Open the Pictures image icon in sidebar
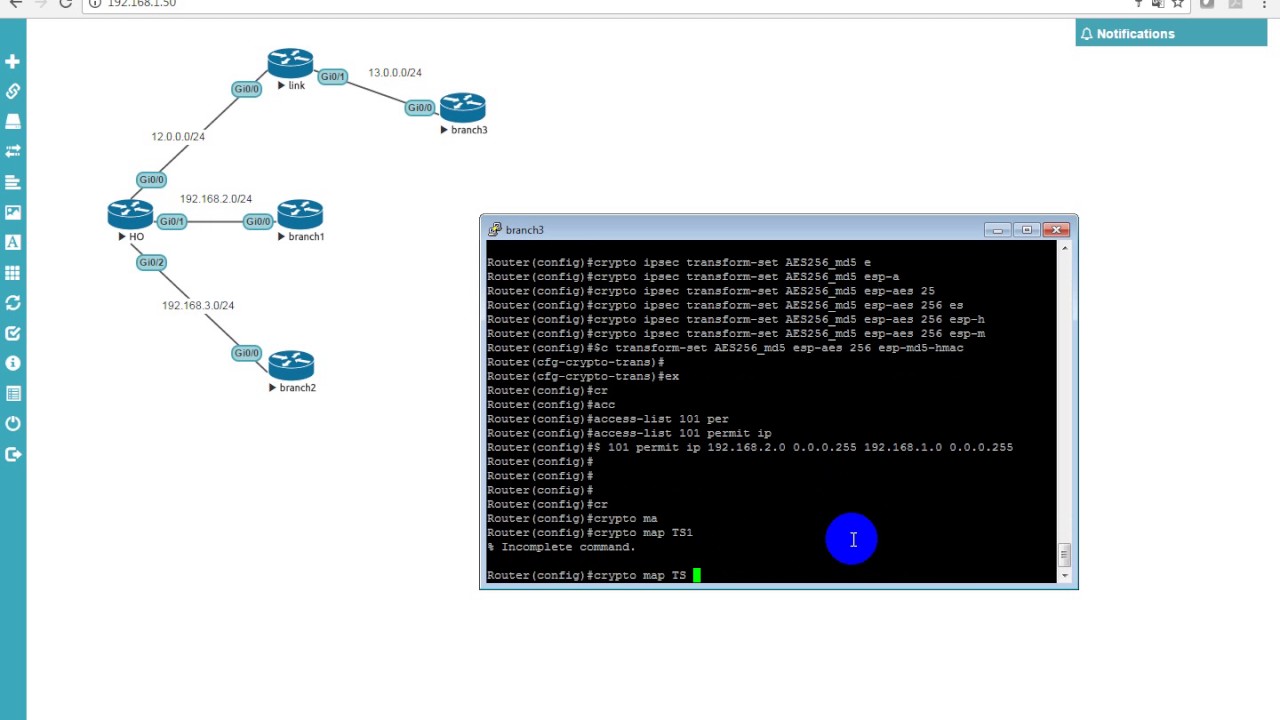 (13, 212)
